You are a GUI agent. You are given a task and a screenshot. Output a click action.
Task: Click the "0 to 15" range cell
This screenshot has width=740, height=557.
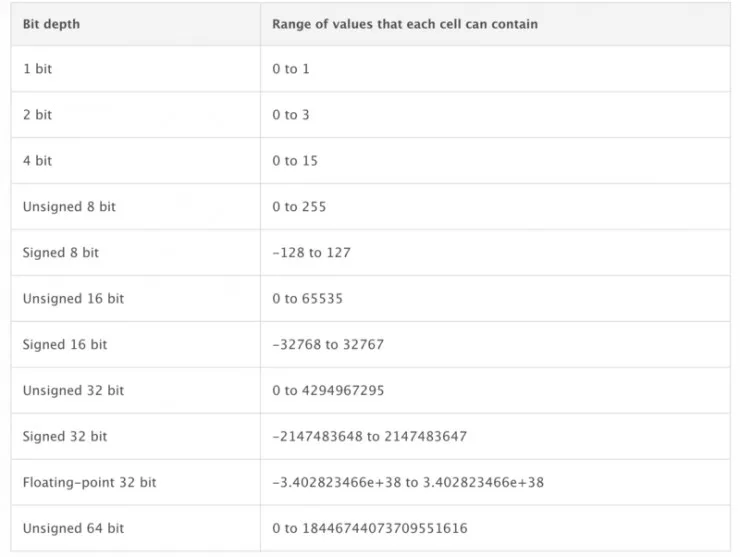click(295, 161)
